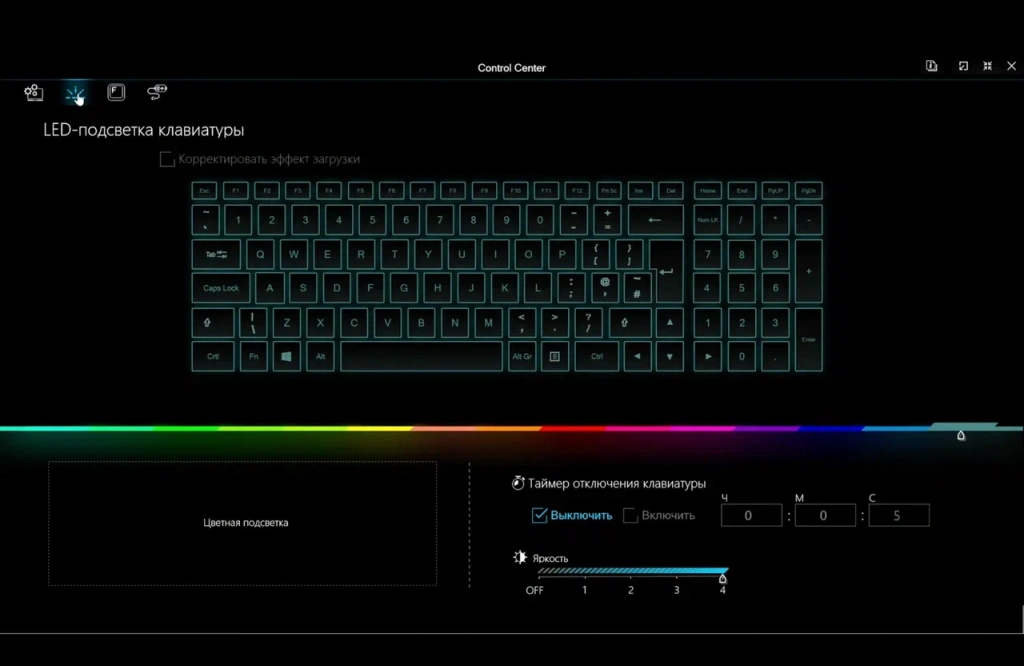Click the restore window icon in title bar
The height and width of the screenshot is (666, 1024).
(x=962, y=65)
